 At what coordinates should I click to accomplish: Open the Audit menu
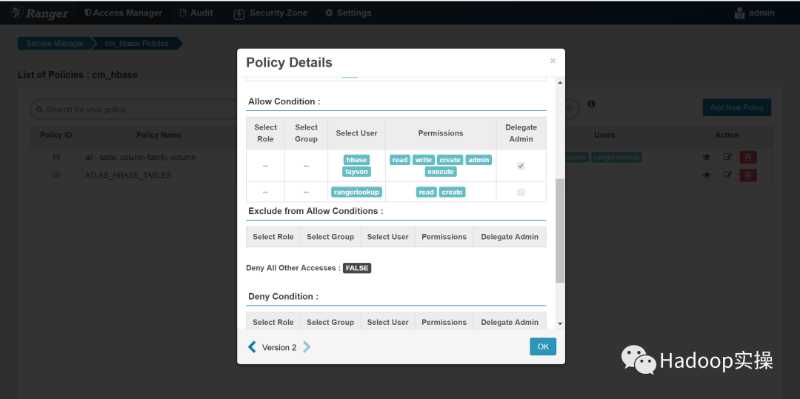pos(196,13)
